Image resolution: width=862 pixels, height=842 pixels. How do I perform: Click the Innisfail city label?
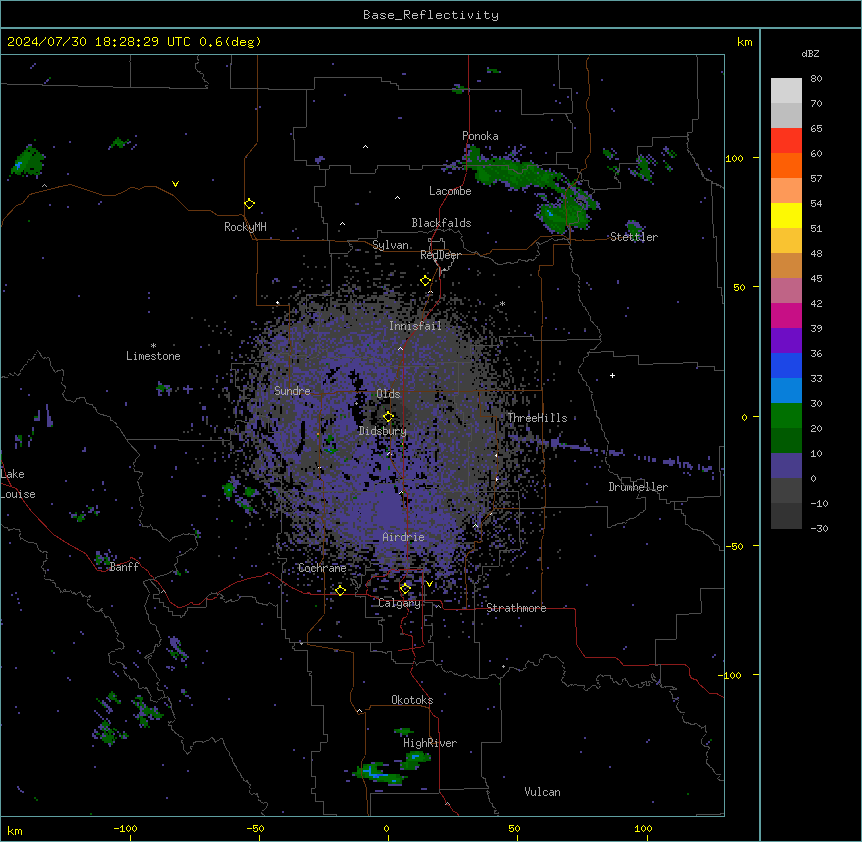click(x=415, y=326)
